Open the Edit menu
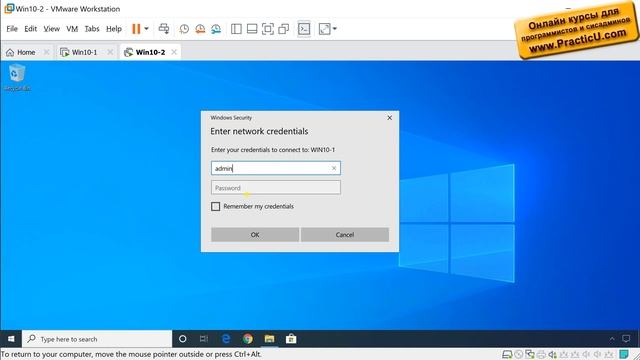Viewport: 640px width, 360px height. (x=31, y=29)
